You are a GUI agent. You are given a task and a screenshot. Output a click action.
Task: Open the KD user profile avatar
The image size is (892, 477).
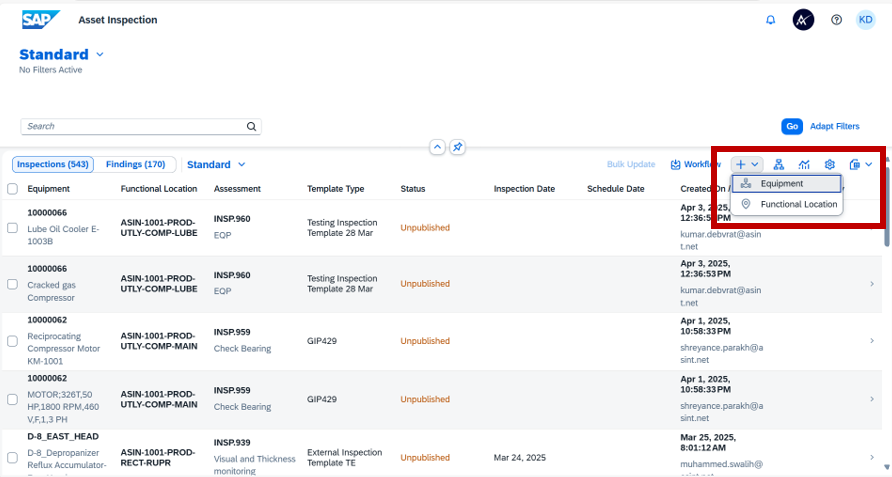866,20
